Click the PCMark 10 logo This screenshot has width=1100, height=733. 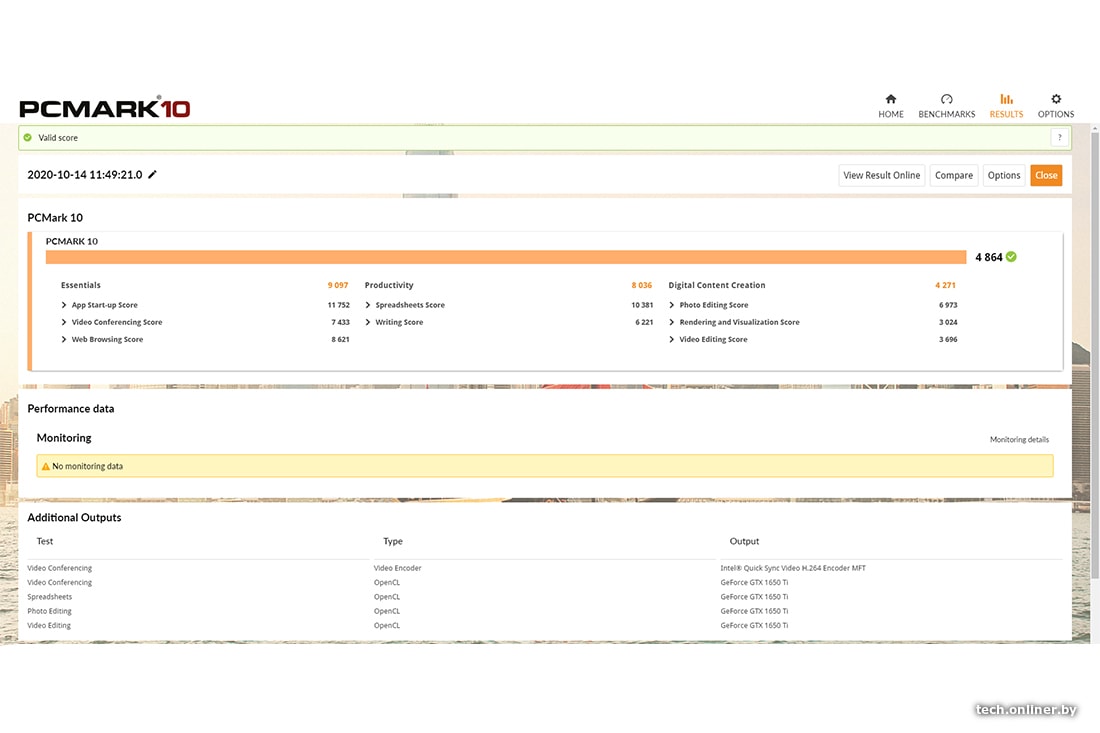105,107
